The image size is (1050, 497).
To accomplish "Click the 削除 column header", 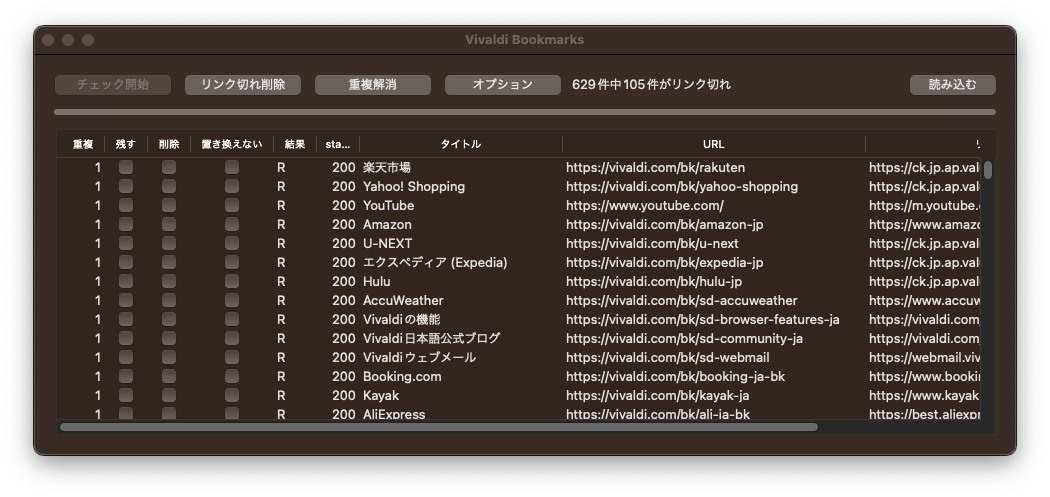I will pos(169,144).
